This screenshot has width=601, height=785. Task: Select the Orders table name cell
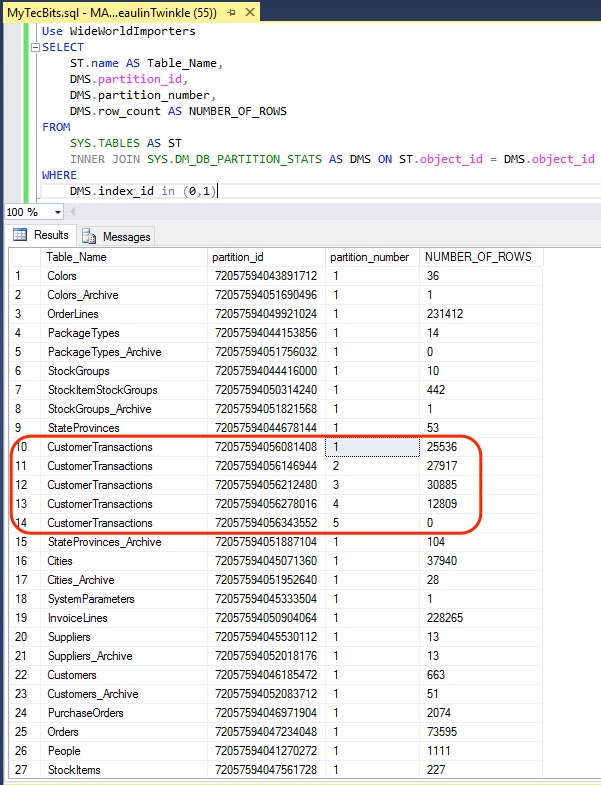pos(124,732)
